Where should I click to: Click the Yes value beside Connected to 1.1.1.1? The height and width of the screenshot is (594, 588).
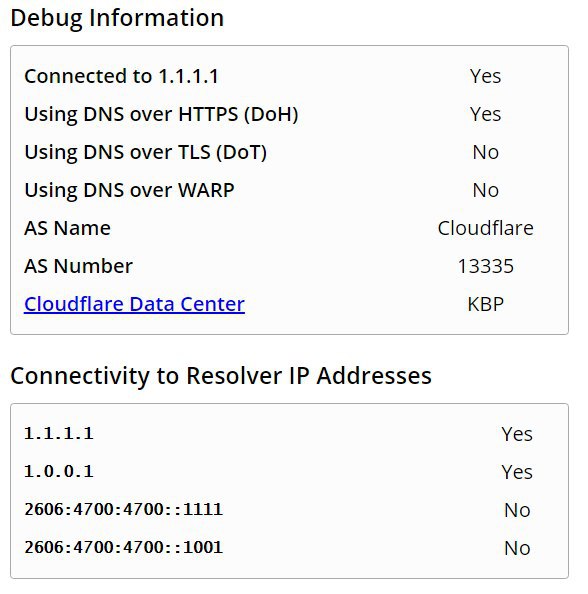(x=485, y=76)
